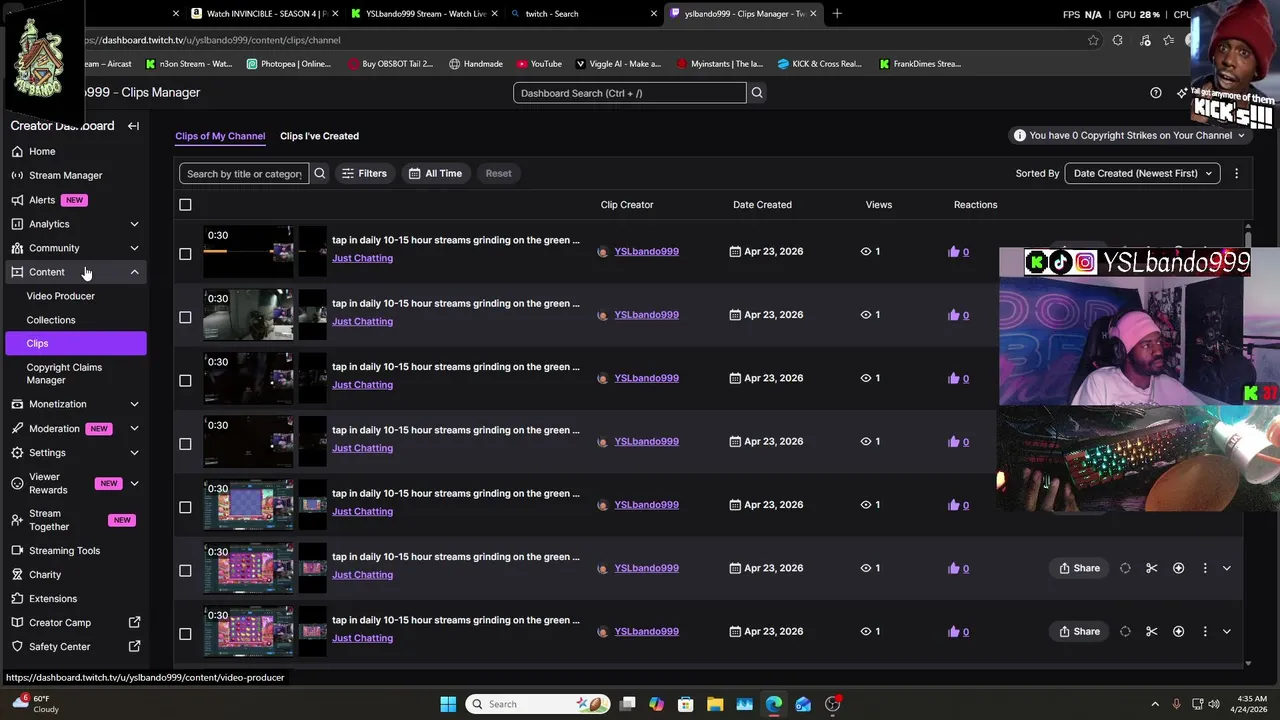Screen dimensions: 1280x720
Task: Tick the select-all checkbox in the table header
Action: (185, 205)
